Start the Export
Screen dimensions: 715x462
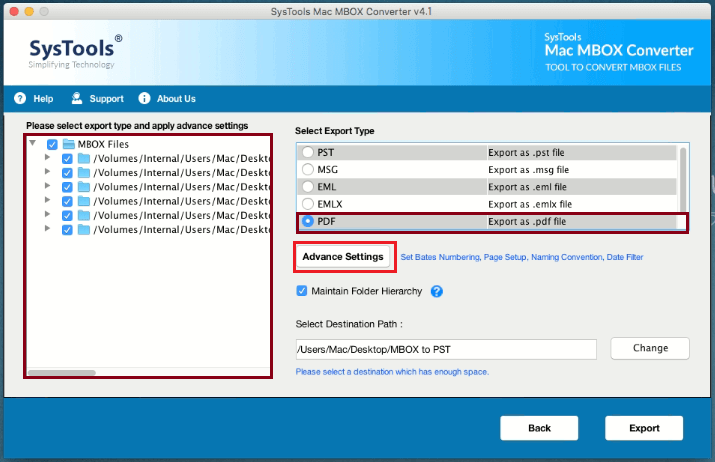point(644,428)
